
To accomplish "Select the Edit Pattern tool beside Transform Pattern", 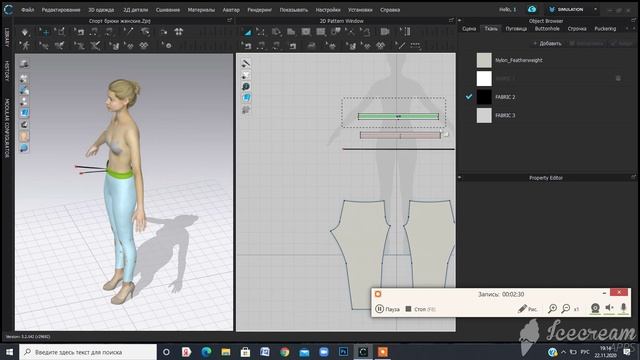I will tap(260, 32).
